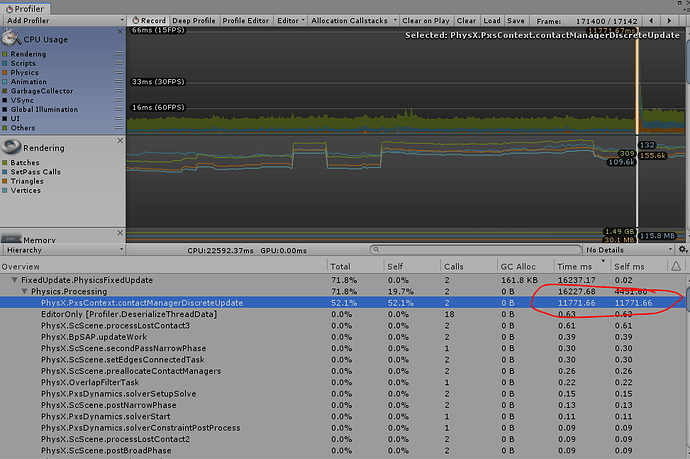The width and height of the screenshot is (690, 459).
Task: Select EditorOnly [Profiler.DeserializeThreadData] row
Action: tap(342, 314)
